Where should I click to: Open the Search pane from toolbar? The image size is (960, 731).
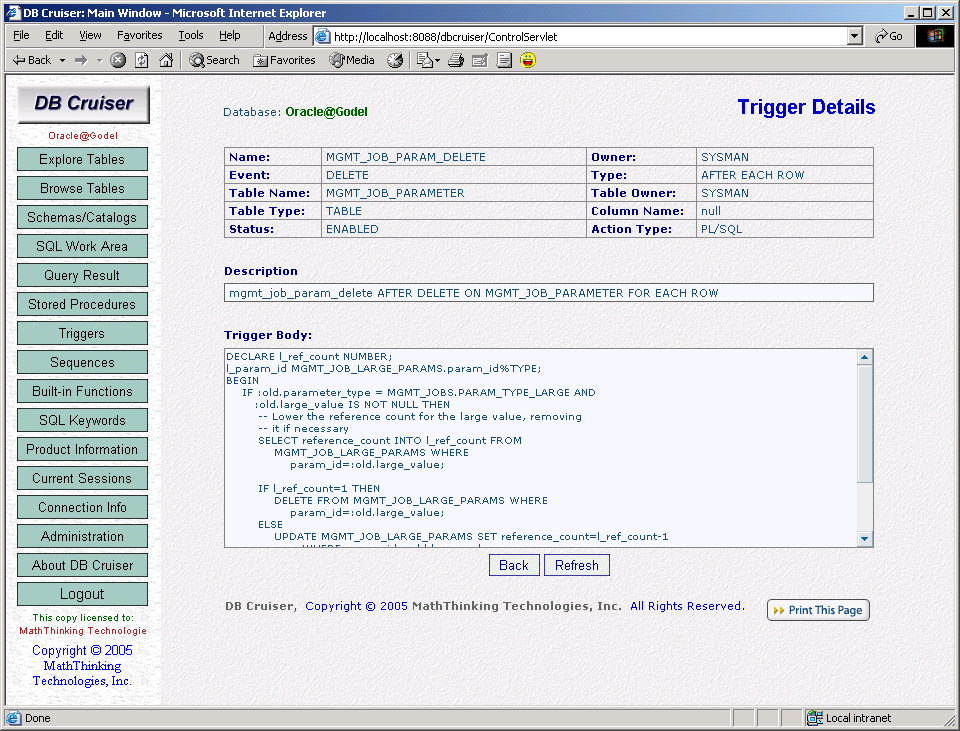pyautogui.click(x=214, y=60)
